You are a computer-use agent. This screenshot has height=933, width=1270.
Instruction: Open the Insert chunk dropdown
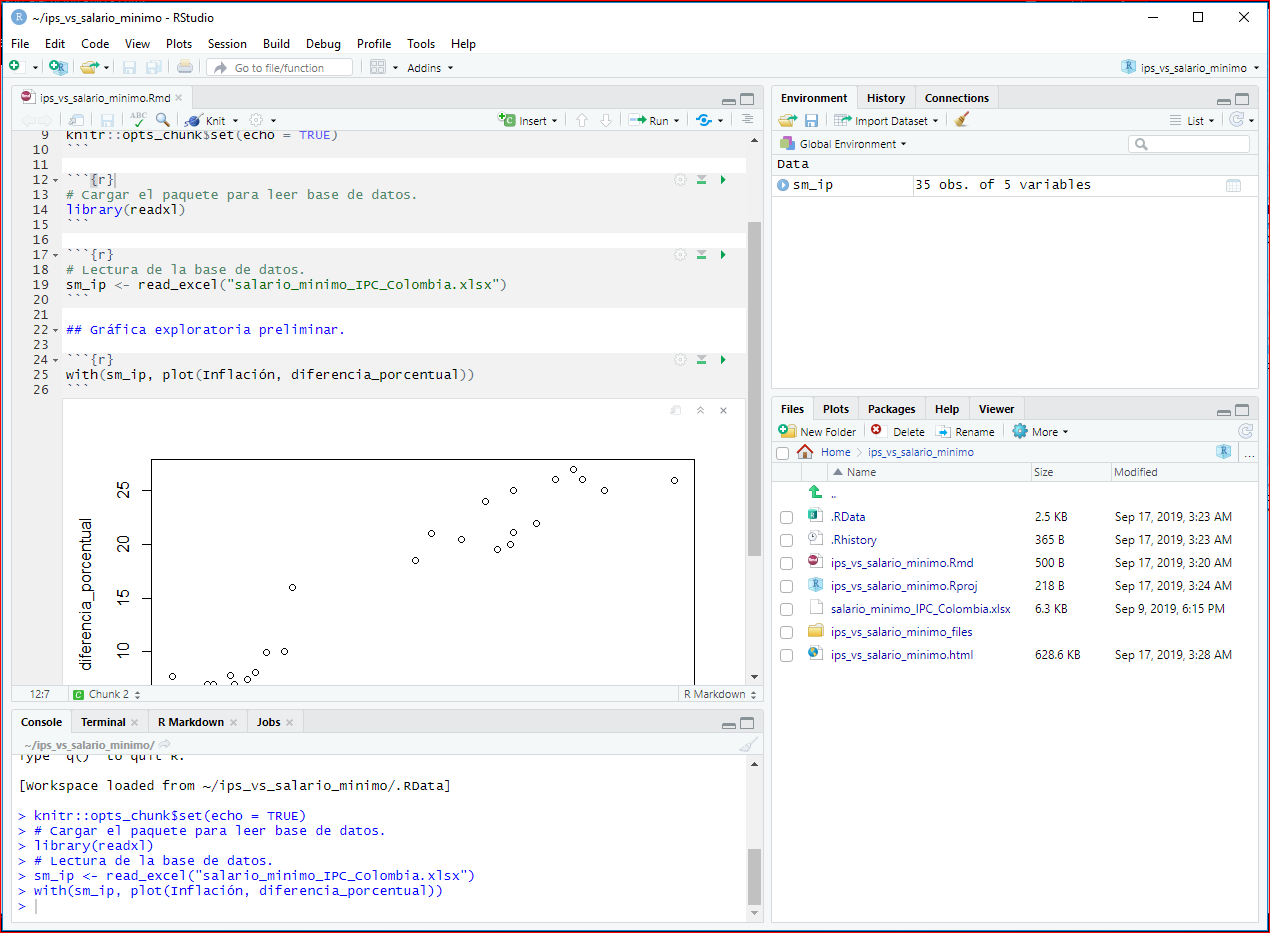click(x=555, y=120)
